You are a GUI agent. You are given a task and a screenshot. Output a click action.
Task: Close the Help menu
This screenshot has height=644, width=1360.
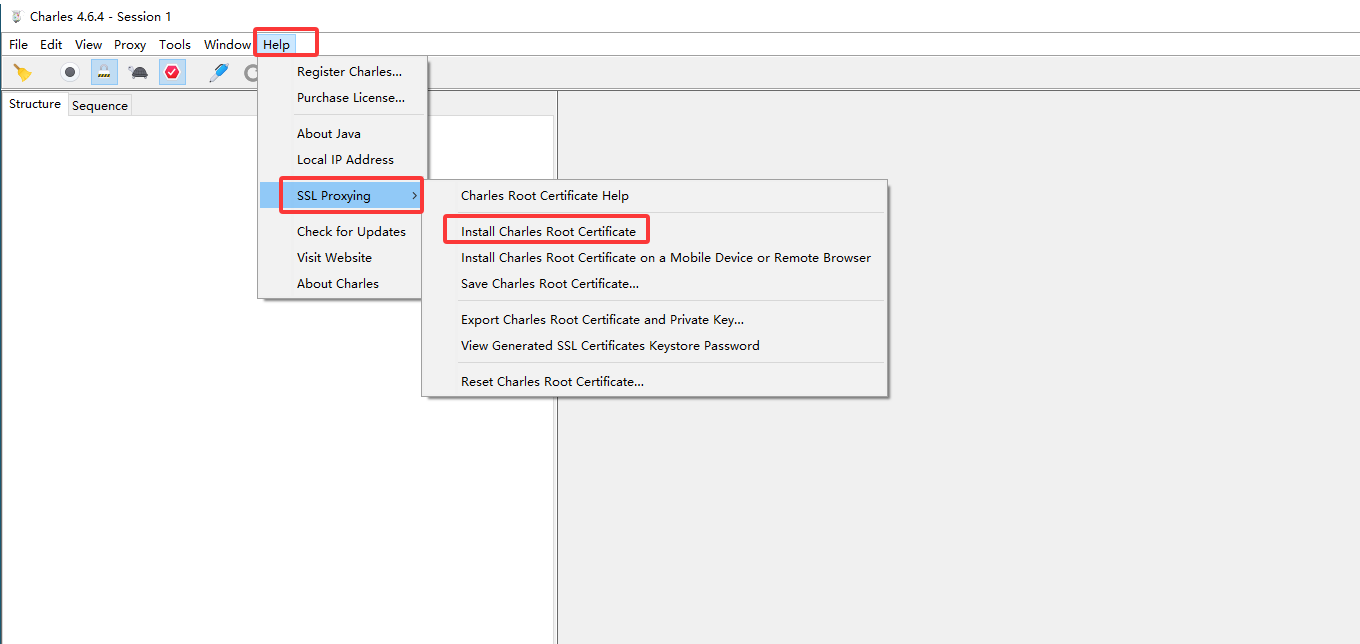277,45
